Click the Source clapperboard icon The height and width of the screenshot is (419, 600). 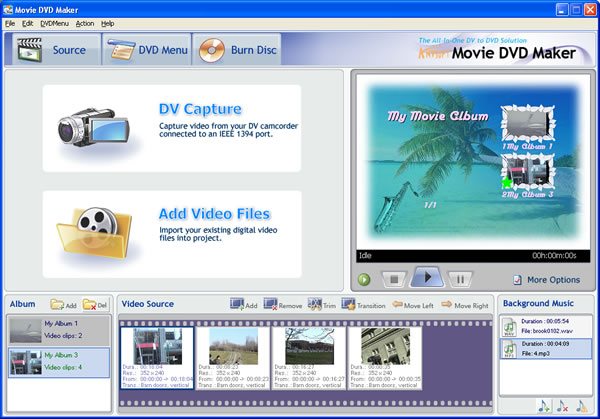click(29, 50)
